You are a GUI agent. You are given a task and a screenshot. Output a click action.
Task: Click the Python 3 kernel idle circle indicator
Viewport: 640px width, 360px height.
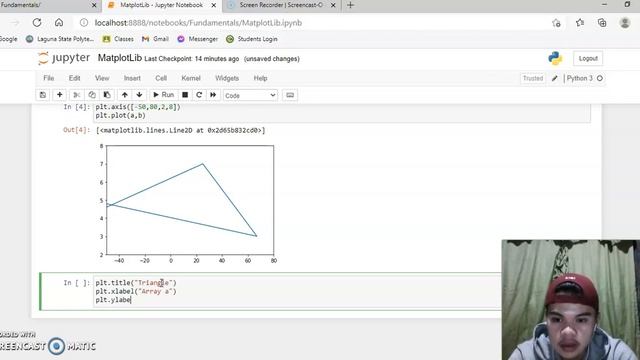coord(600,78)
